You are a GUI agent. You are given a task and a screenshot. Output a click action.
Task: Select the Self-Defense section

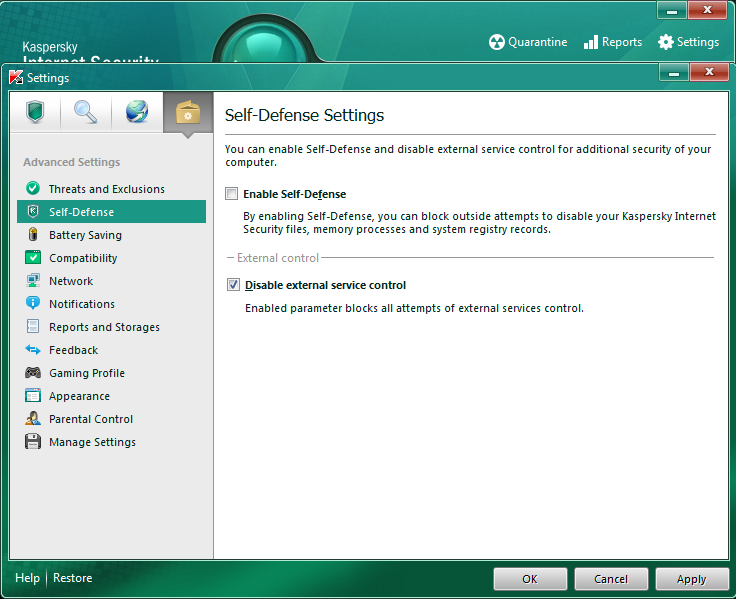[x=111, y=212]
